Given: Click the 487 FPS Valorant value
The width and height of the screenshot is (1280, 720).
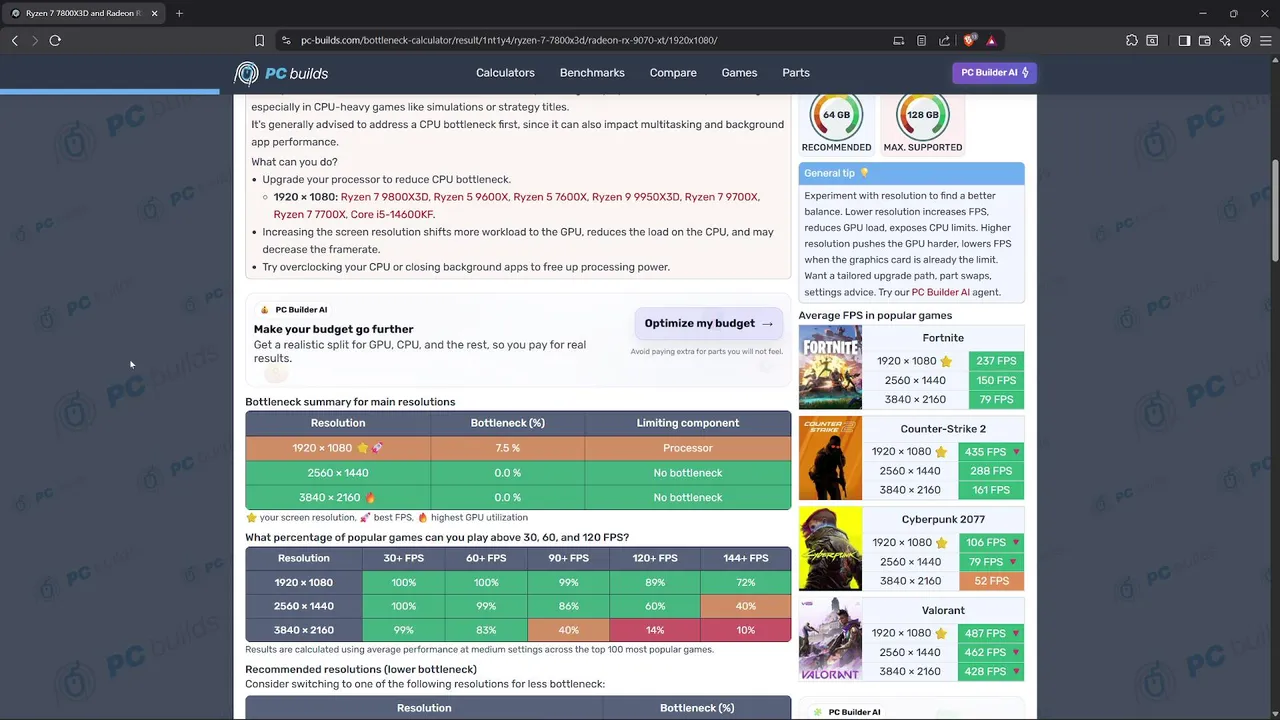Looking at the screenshot, I should pyautogui.click(x=990, y=633).
